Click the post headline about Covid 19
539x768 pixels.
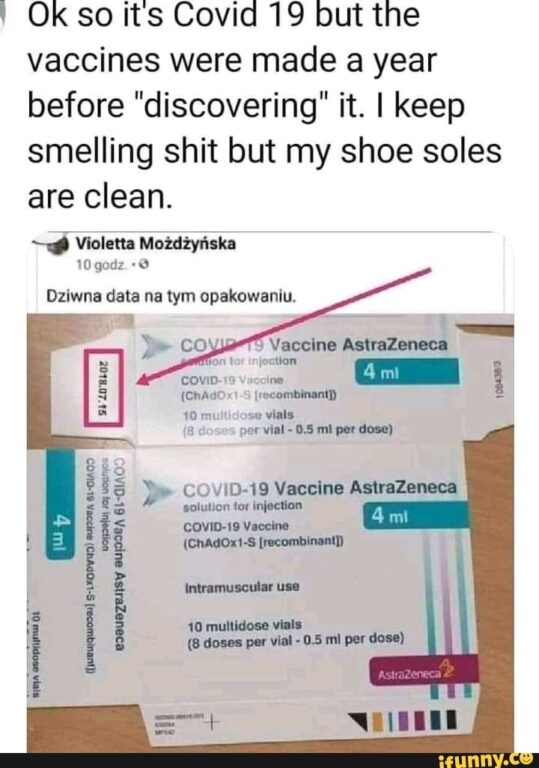tap(265, 105)
